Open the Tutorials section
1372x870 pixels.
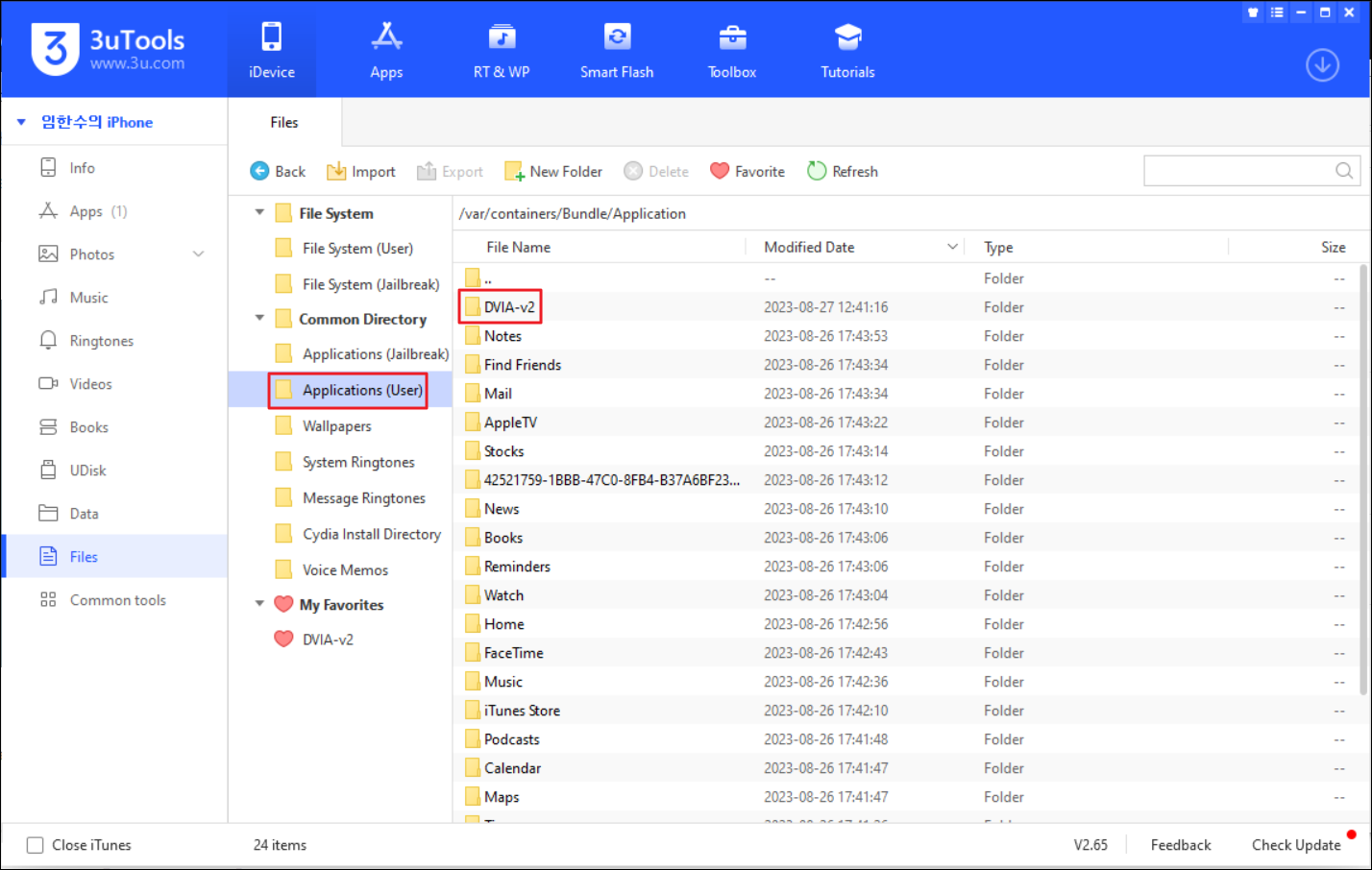(x=847, y=50)
